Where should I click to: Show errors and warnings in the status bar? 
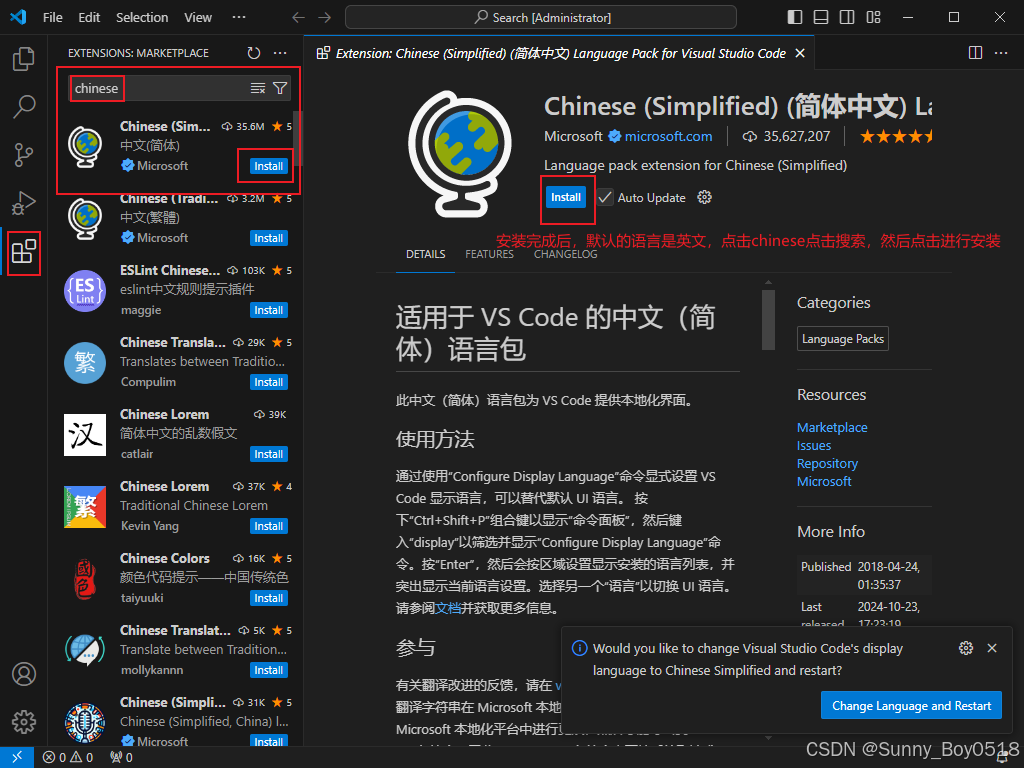coord(68,758)
